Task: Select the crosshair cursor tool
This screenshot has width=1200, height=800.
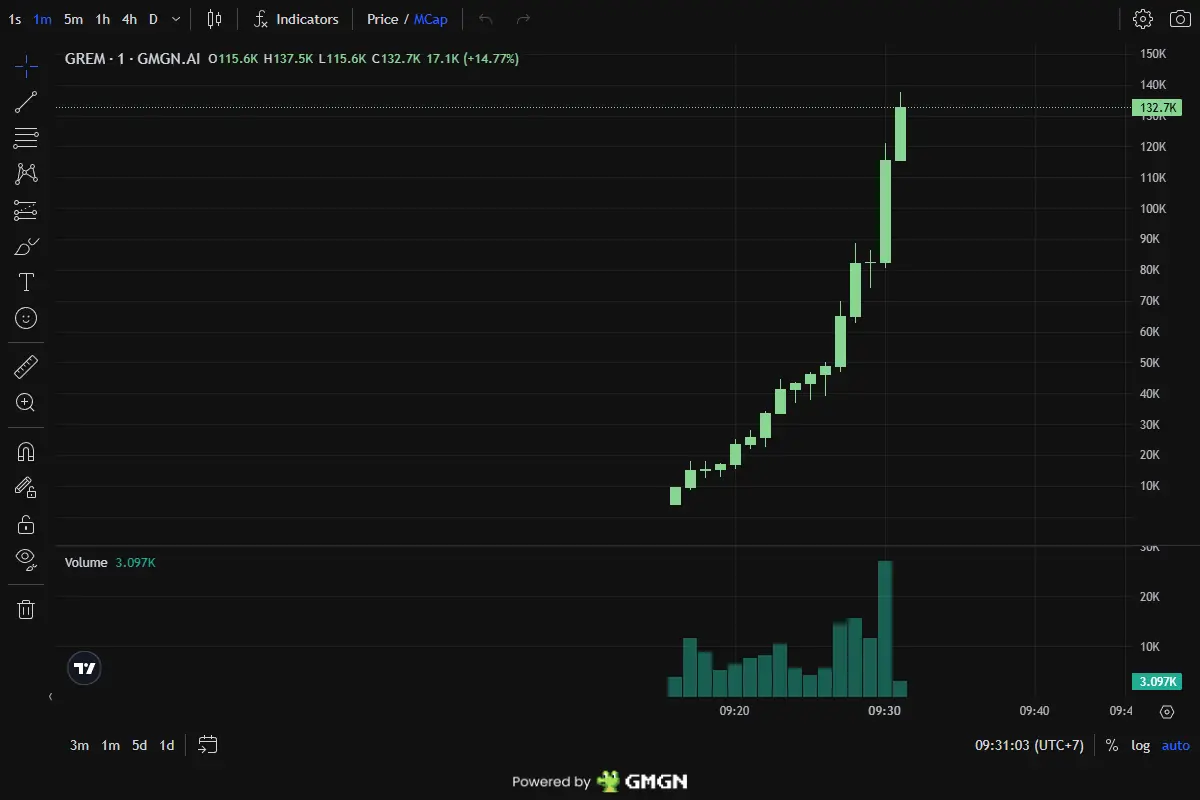Action: 26,67
